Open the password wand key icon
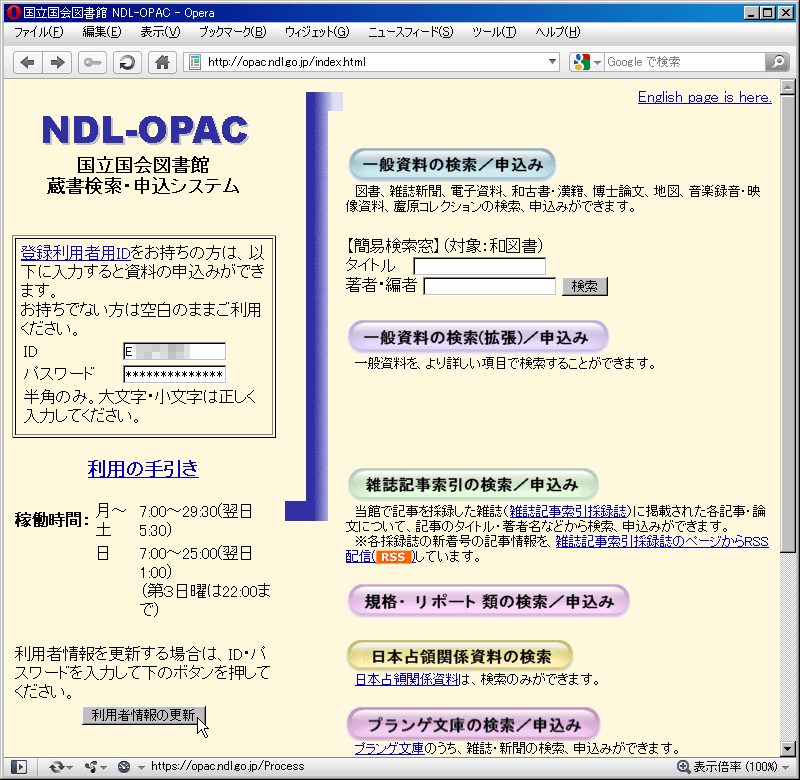The height and width of the screenshot is (780, 800). coord(92,62)
